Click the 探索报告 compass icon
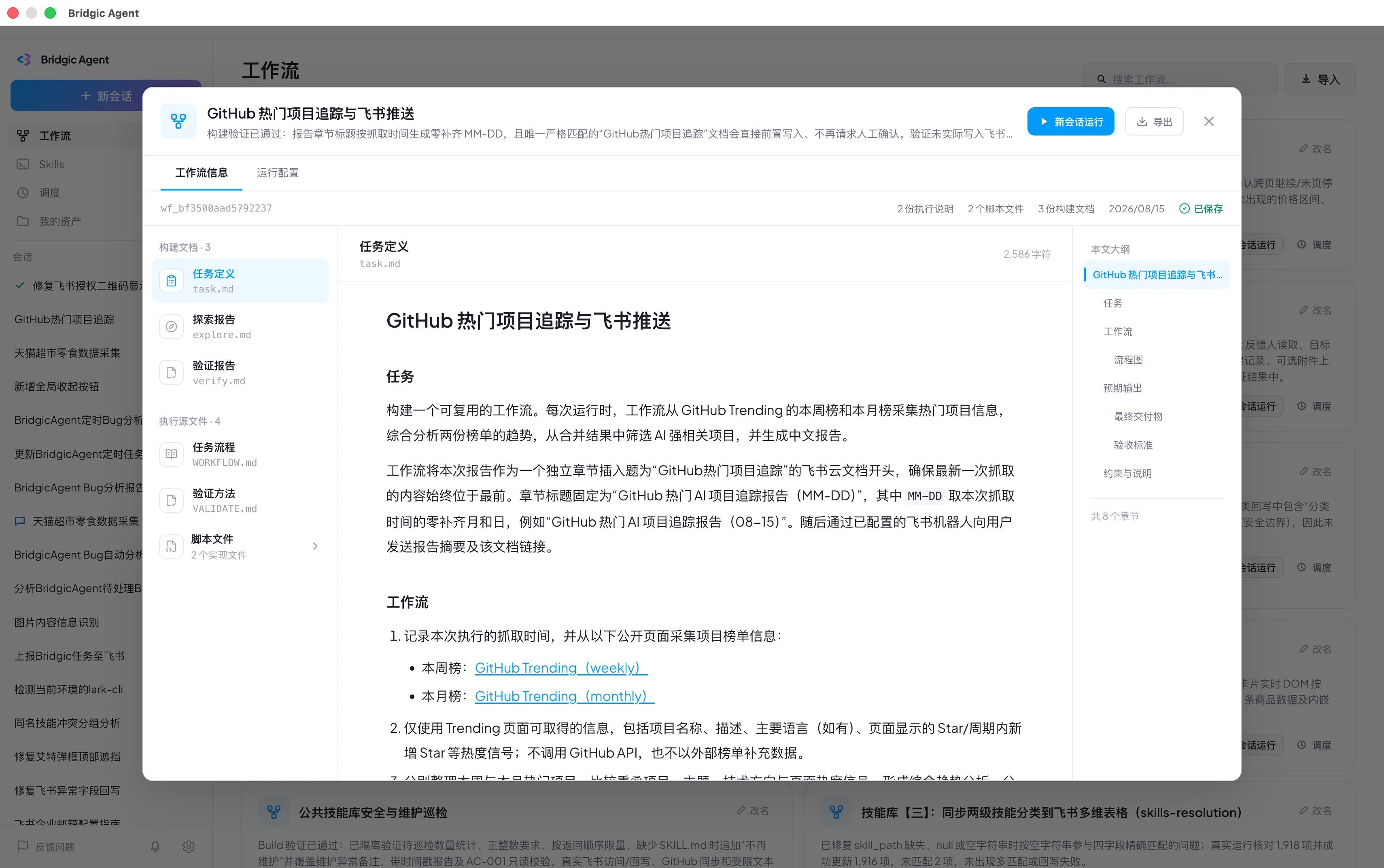The width and height of the screenshot is (1384, 868). 171,327
